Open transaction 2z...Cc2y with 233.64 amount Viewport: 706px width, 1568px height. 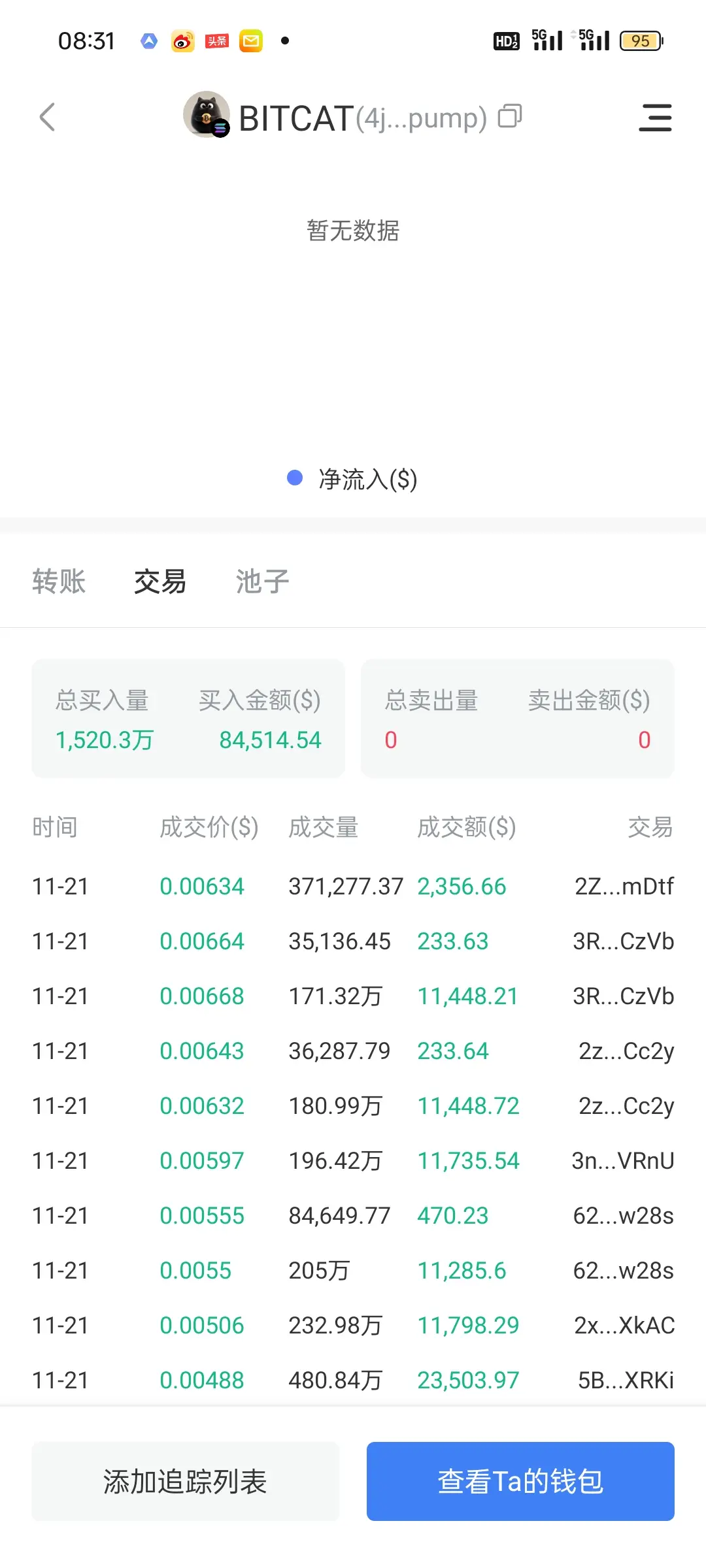pos(626,1051)
